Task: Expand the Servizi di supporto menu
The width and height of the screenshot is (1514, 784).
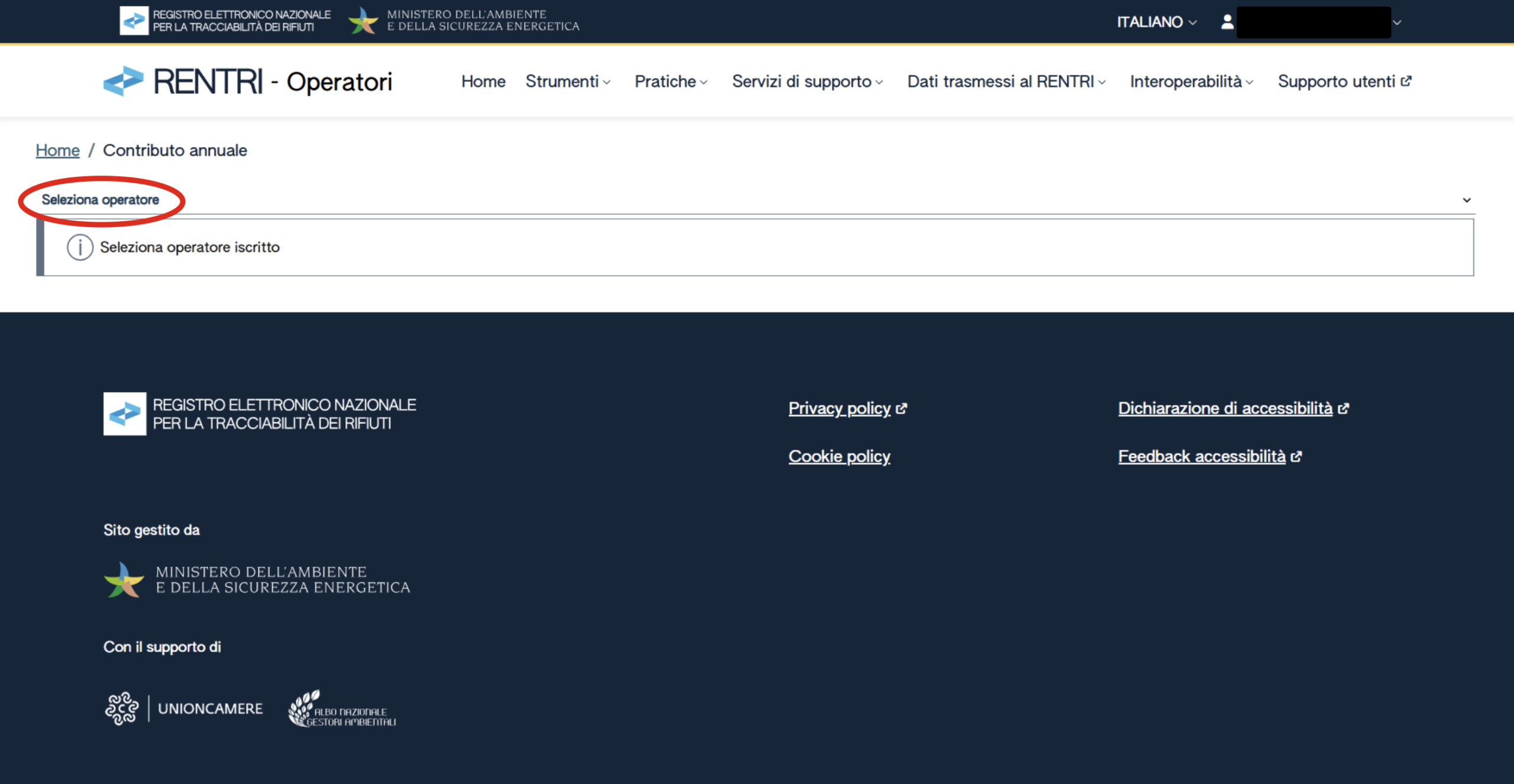Action: (x=807, y=81)
